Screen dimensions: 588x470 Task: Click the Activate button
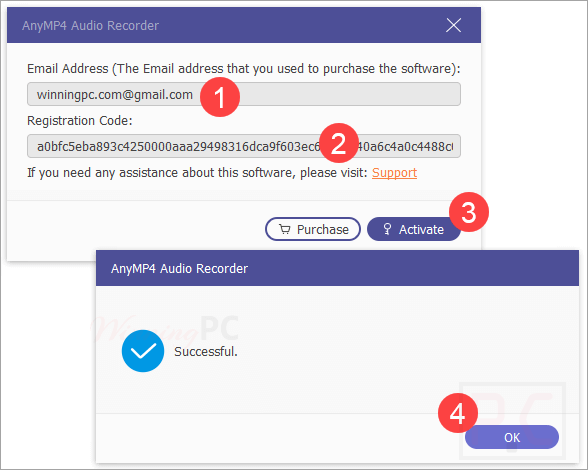tap(414, 229)
